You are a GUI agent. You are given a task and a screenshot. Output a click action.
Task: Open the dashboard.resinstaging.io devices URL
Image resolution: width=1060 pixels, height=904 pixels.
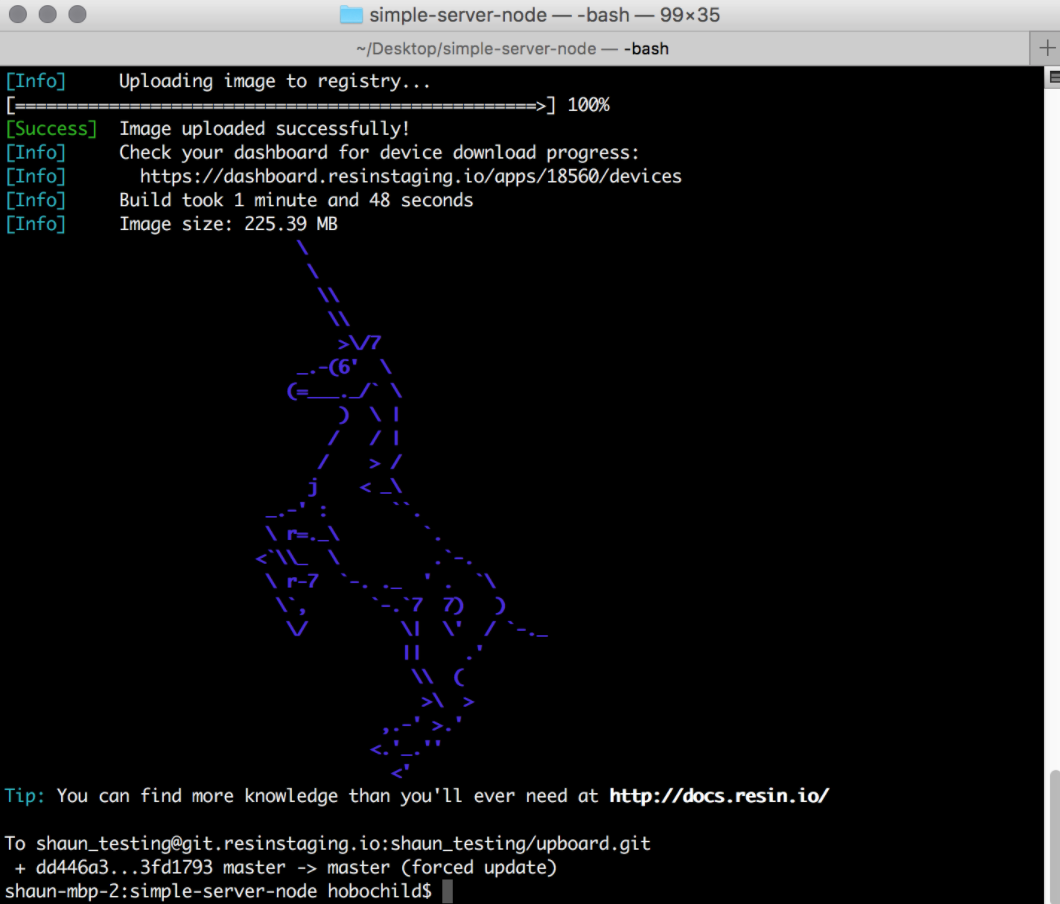point(410,177)
